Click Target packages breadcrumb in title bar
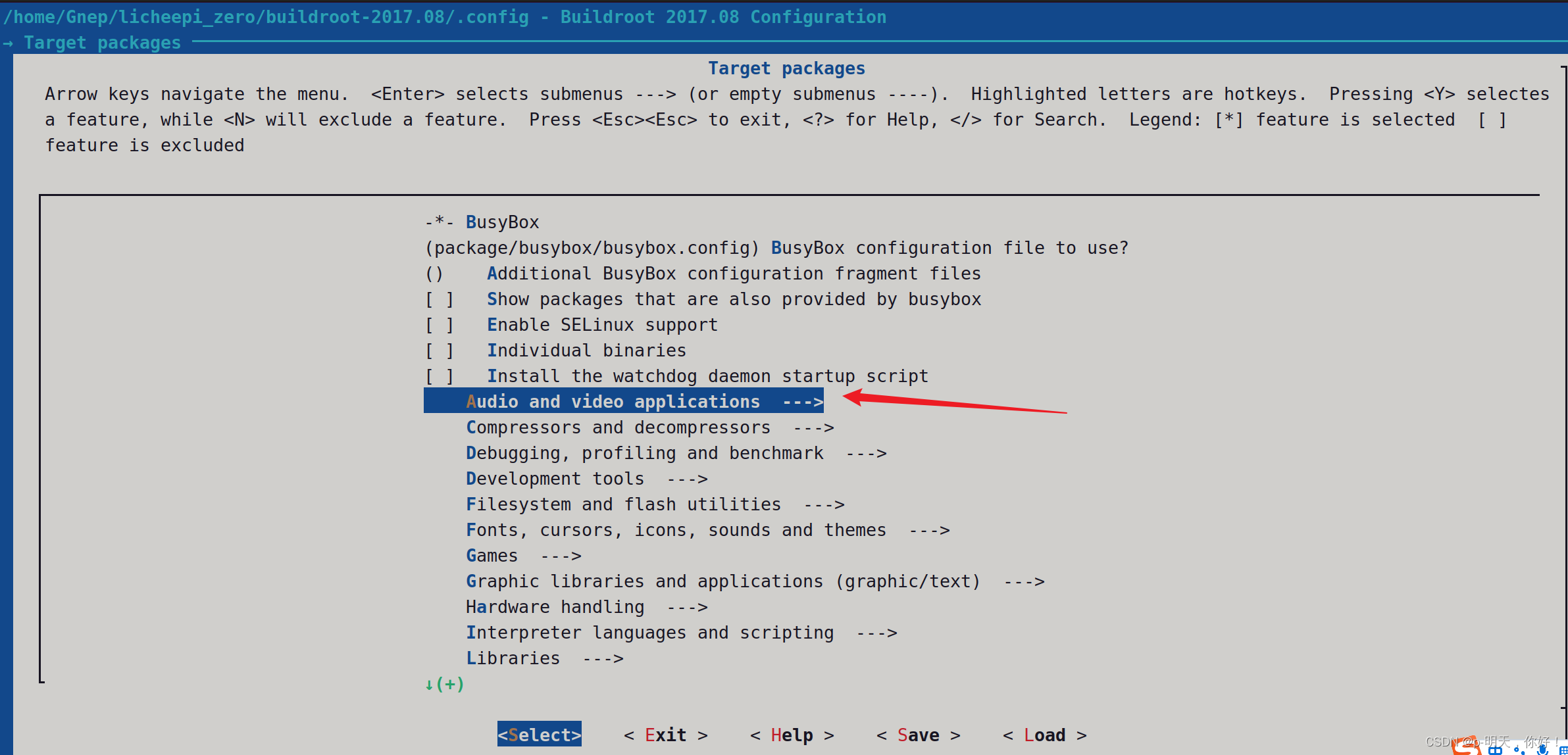 (x=102, y=43)
